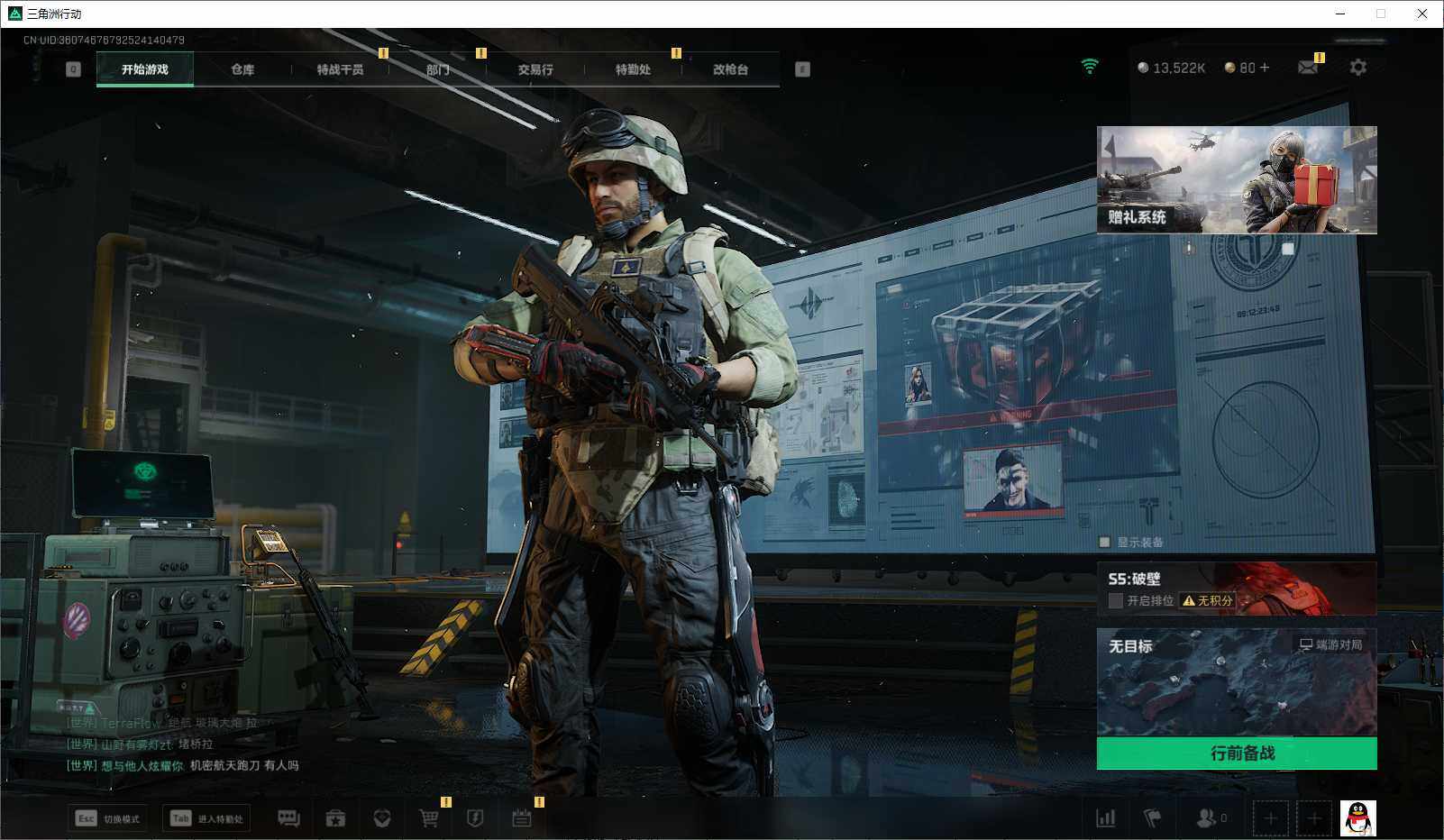Open the 仓库 tab
This screenshot has width=1444, height=840.
pos(242,69)
